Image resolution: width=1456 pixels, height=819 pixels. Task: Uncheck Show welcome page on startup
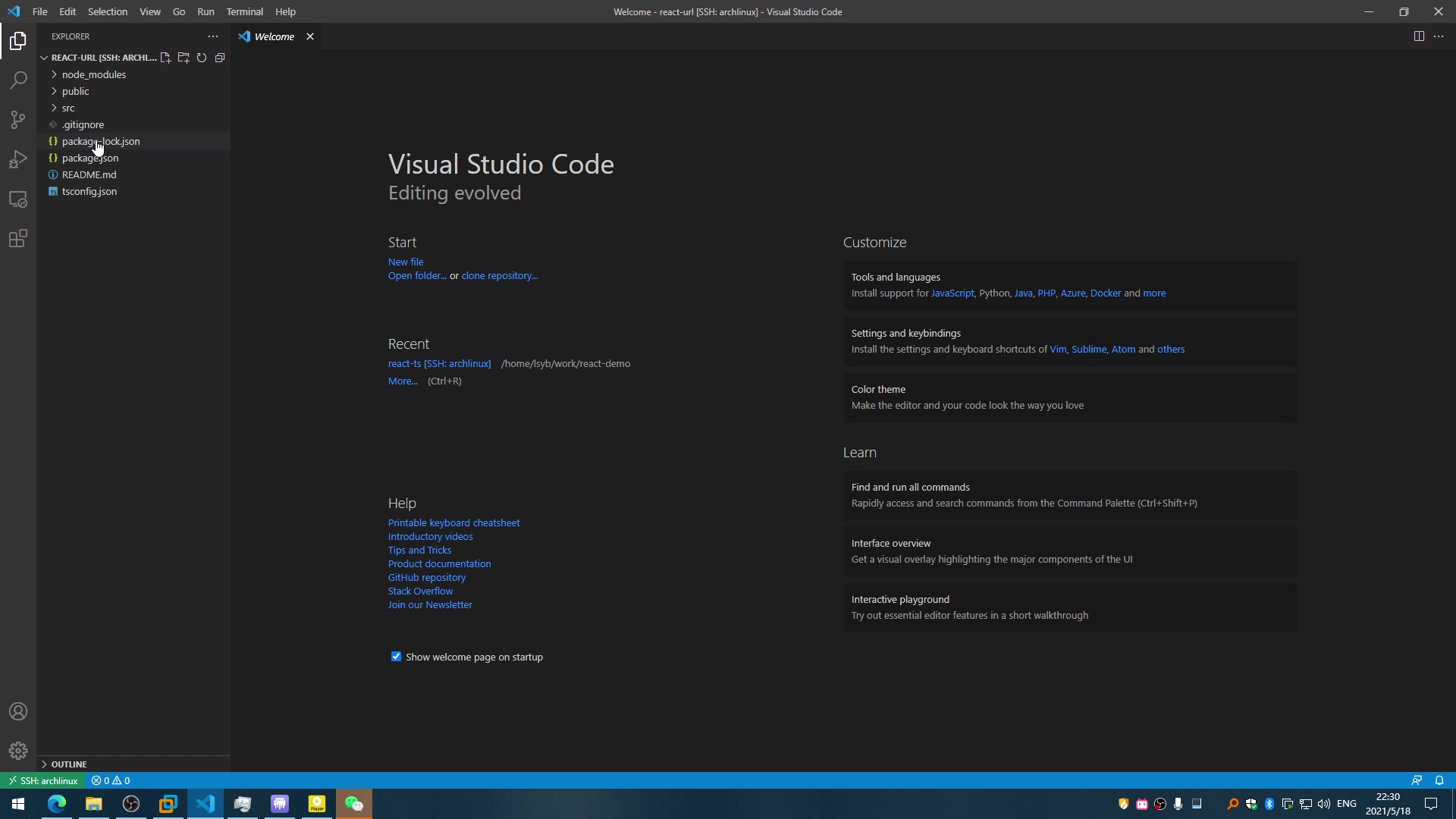[x=396, y=657]
